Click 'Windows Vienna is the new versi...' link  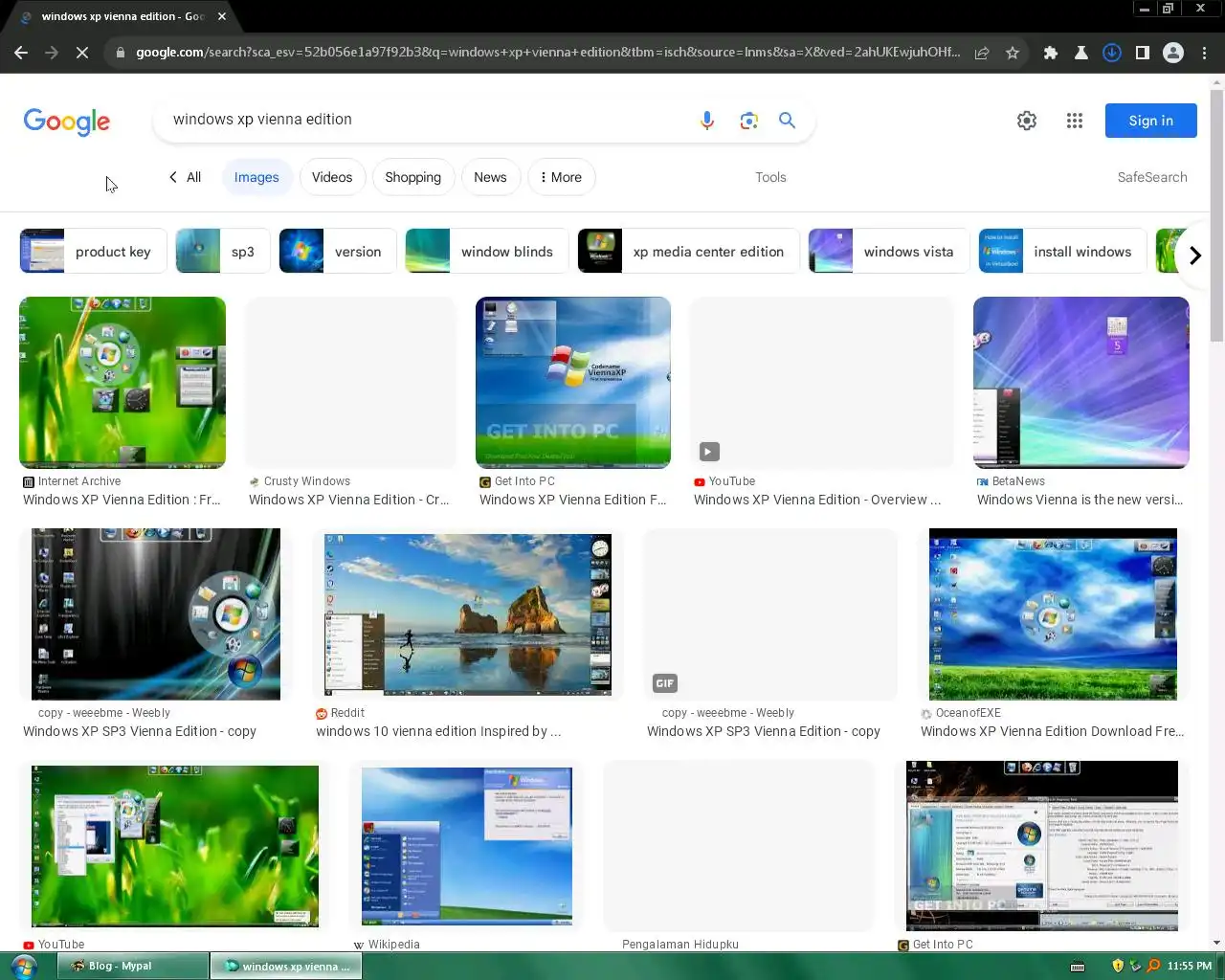click(1080, 500)
